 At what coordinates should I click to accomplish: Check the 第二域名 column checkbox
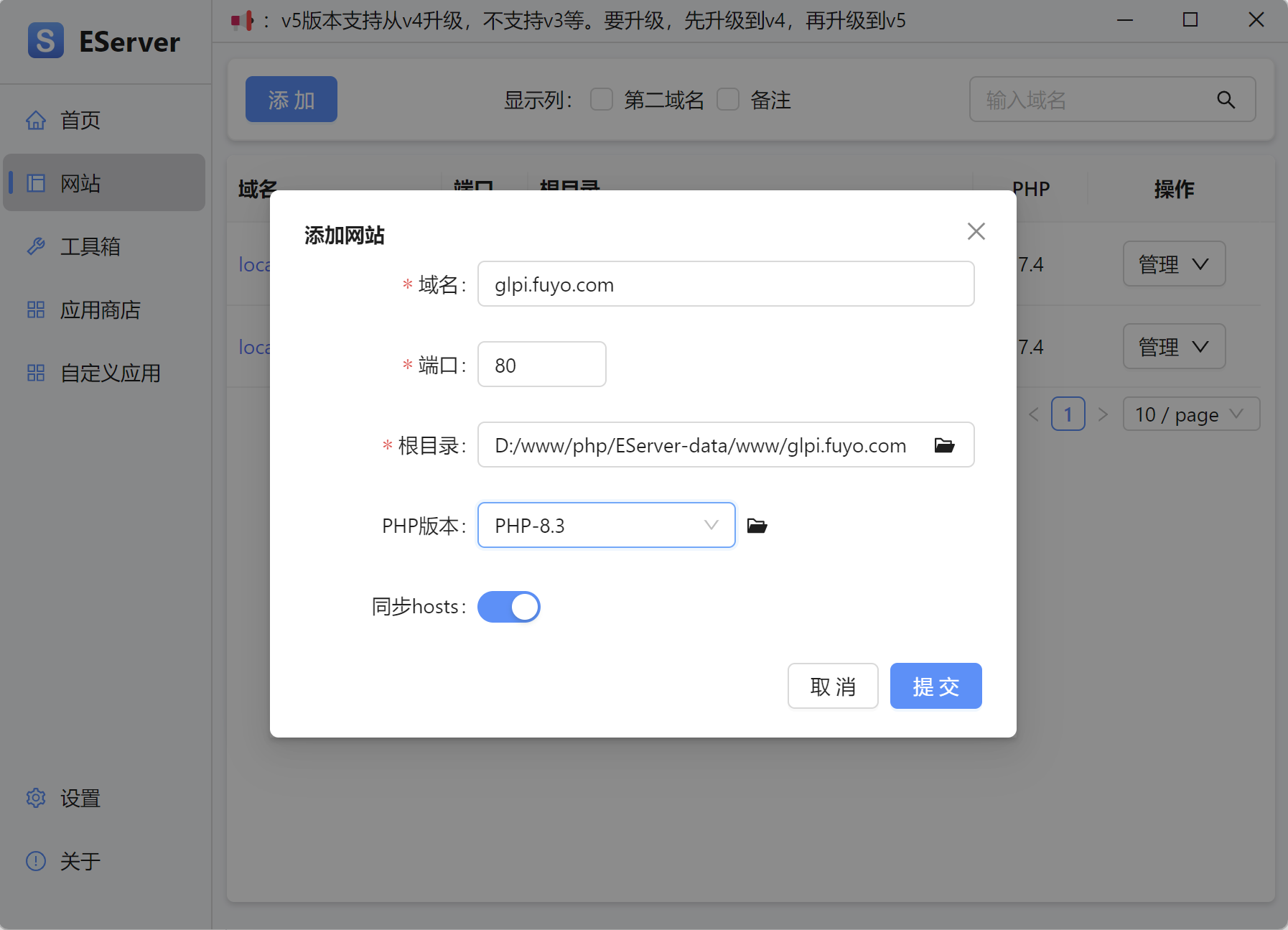coord(602,100)
